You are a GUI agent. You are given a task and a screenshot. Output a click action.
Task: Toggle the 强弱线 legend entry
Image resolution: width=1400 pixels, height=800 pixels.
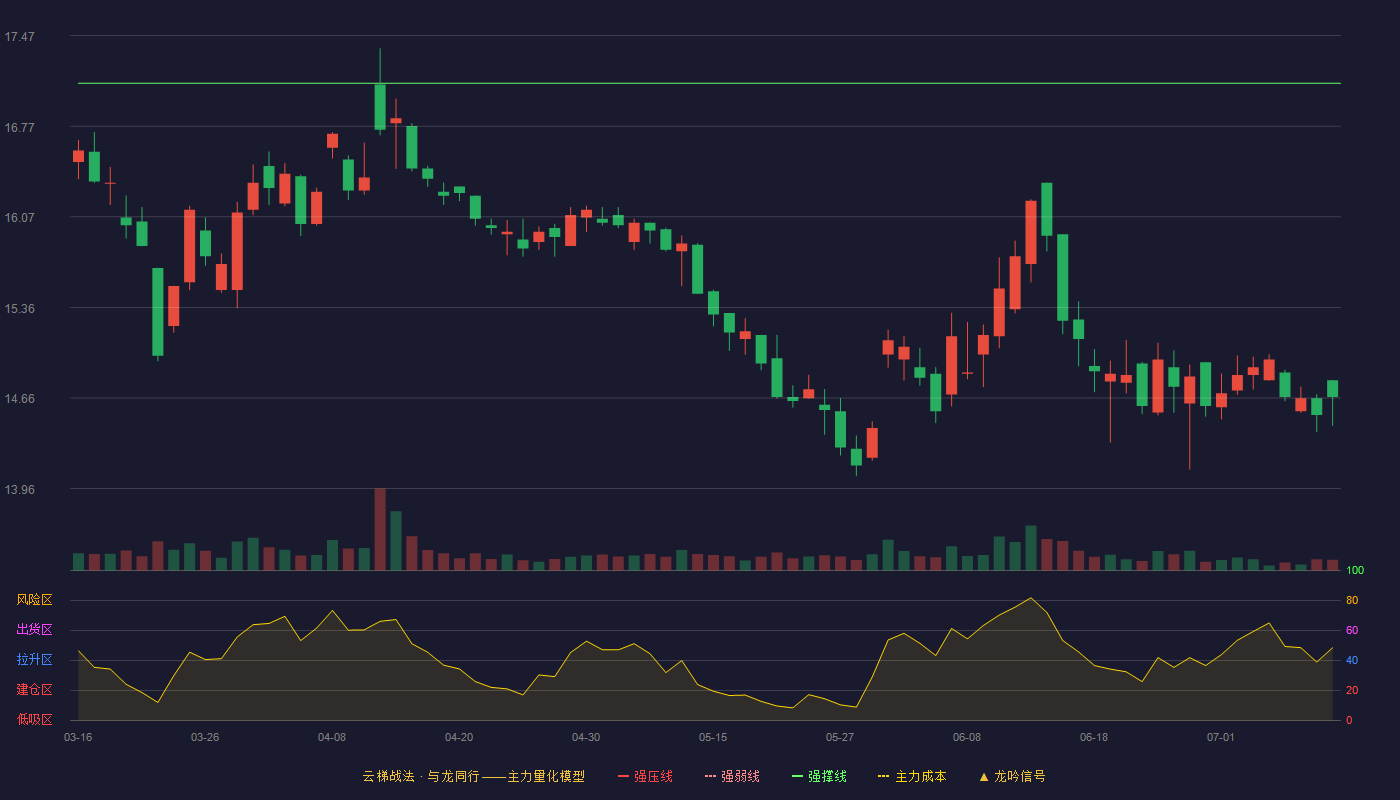point(732,776)
